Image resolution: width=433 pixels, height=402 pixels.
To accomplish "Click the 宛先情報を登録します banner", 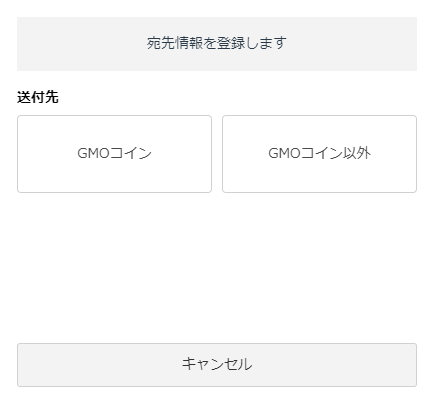I will click(217, 44).
